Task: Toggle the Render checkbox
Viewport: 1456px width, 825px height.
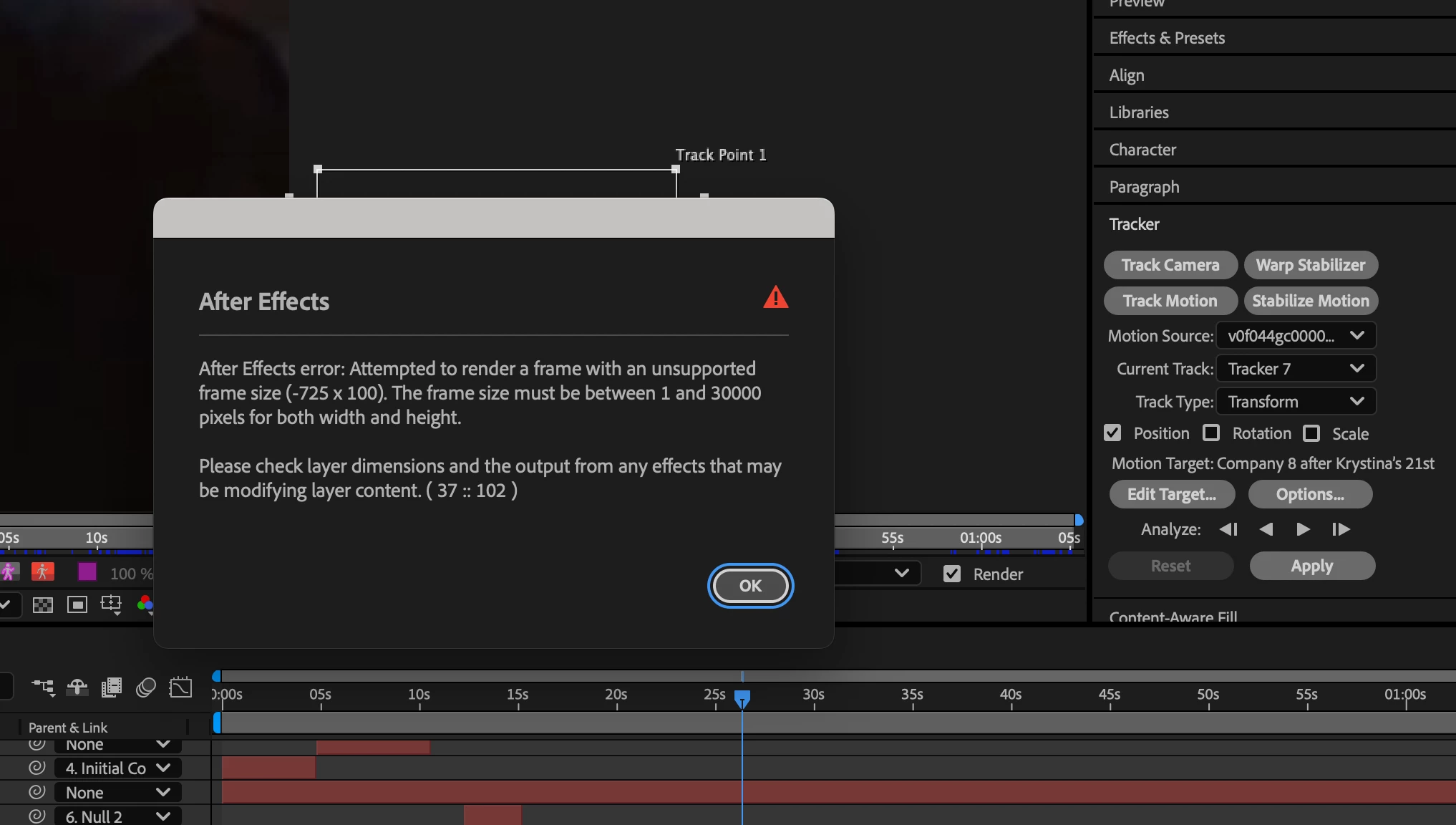Action: pos(952,574)
